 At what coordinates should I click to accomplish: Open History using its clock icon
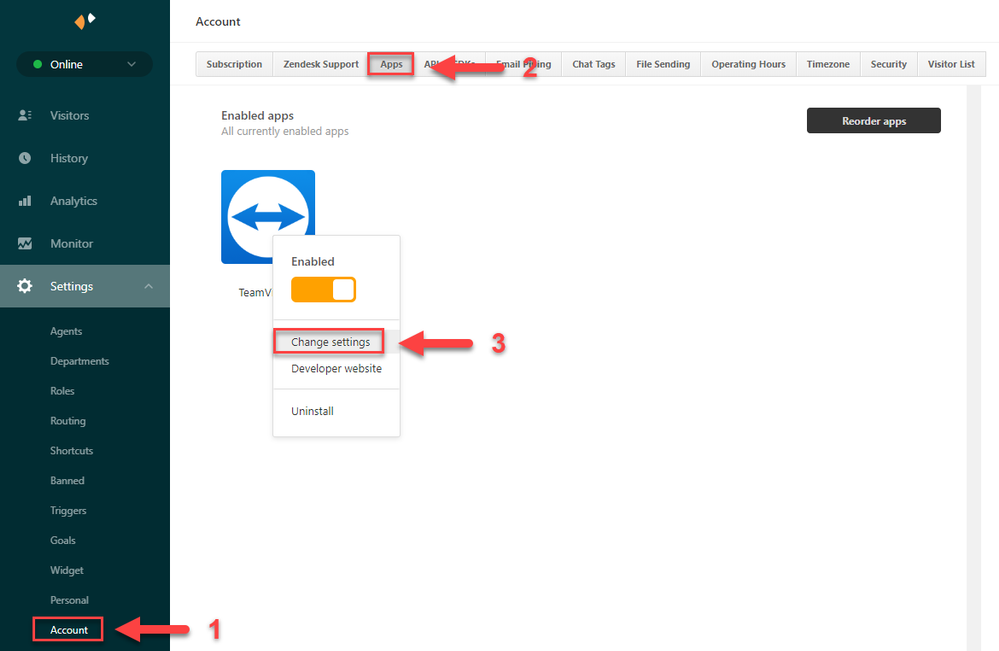(x=25, y=158)
